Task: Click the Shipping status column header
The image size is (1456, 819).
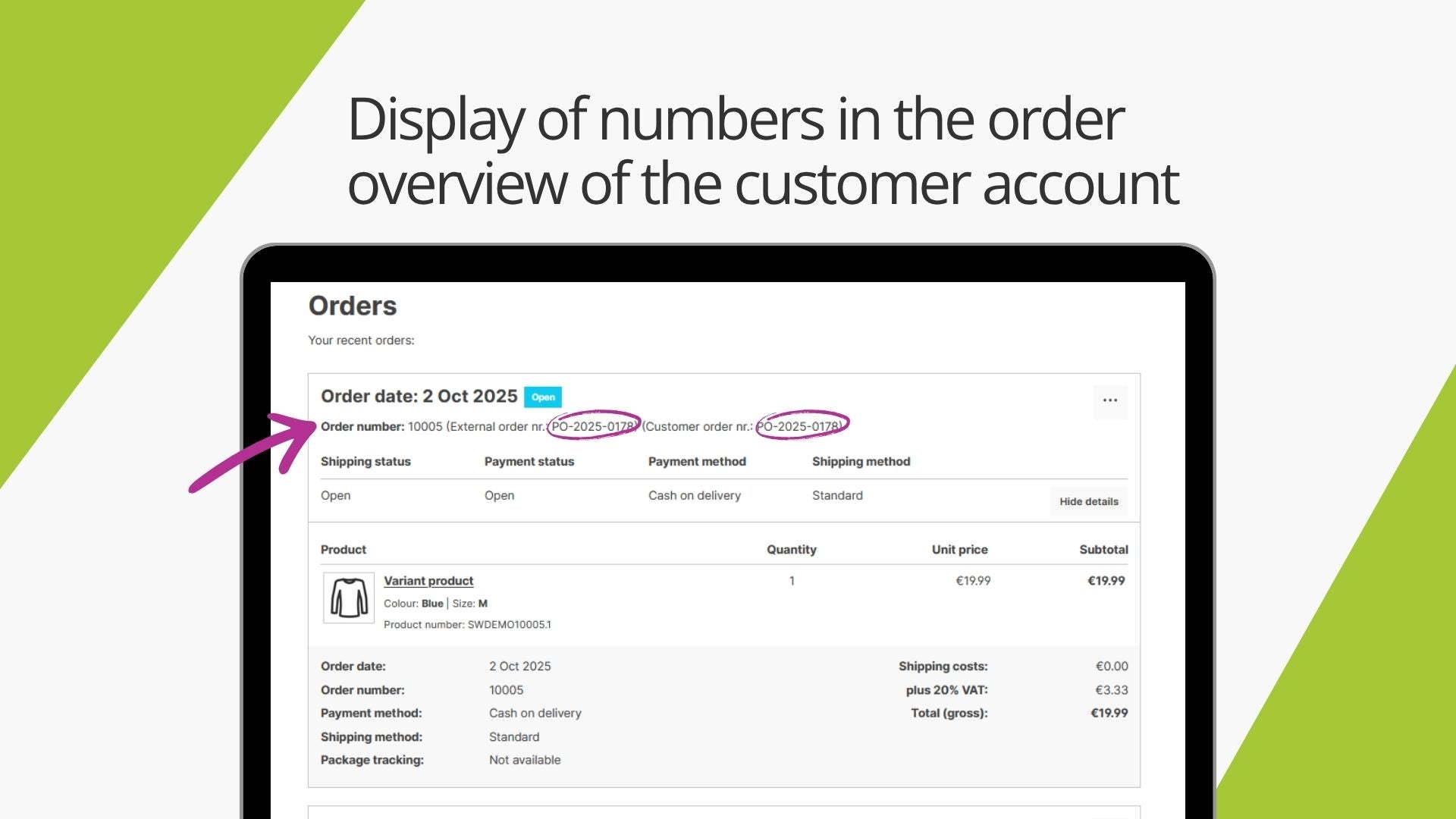Action: tap(366, 462)
